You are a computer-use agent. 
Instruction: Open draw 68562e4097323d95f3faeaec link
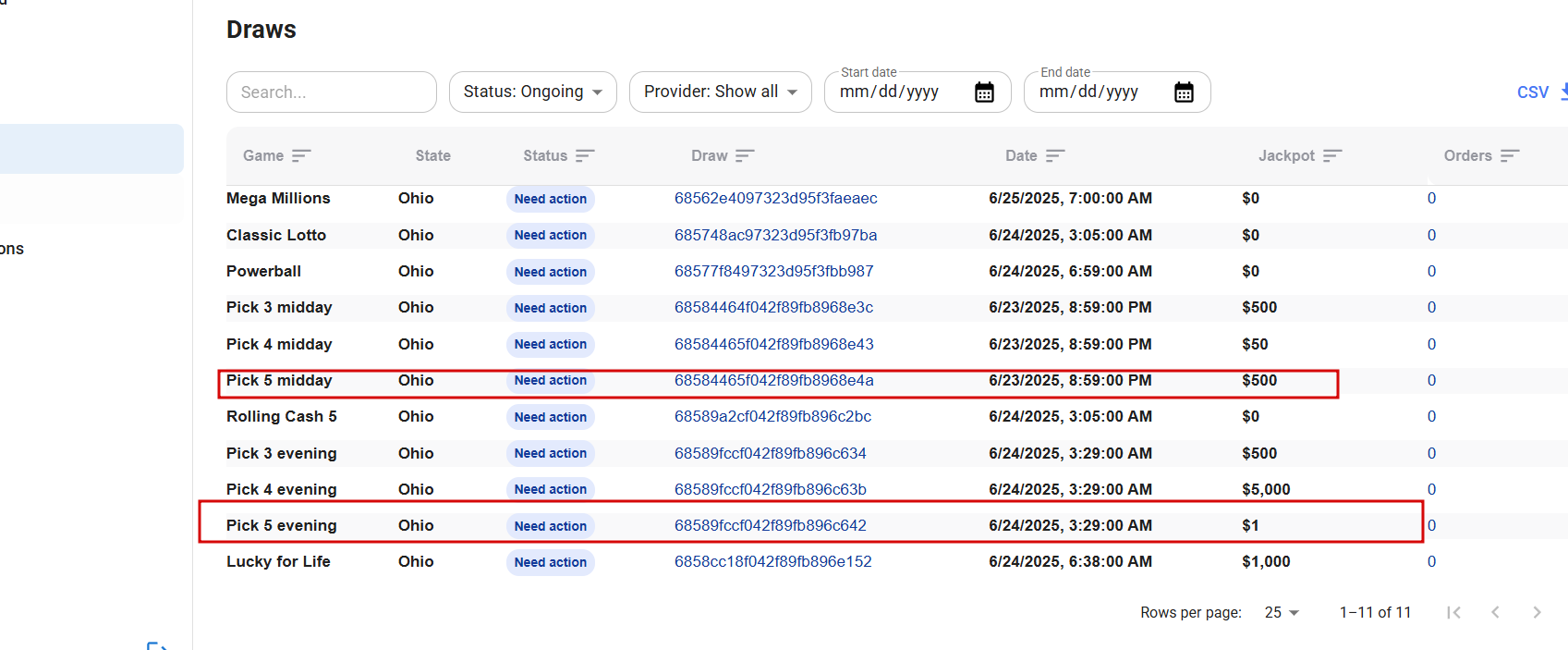[x=776, y=198]
